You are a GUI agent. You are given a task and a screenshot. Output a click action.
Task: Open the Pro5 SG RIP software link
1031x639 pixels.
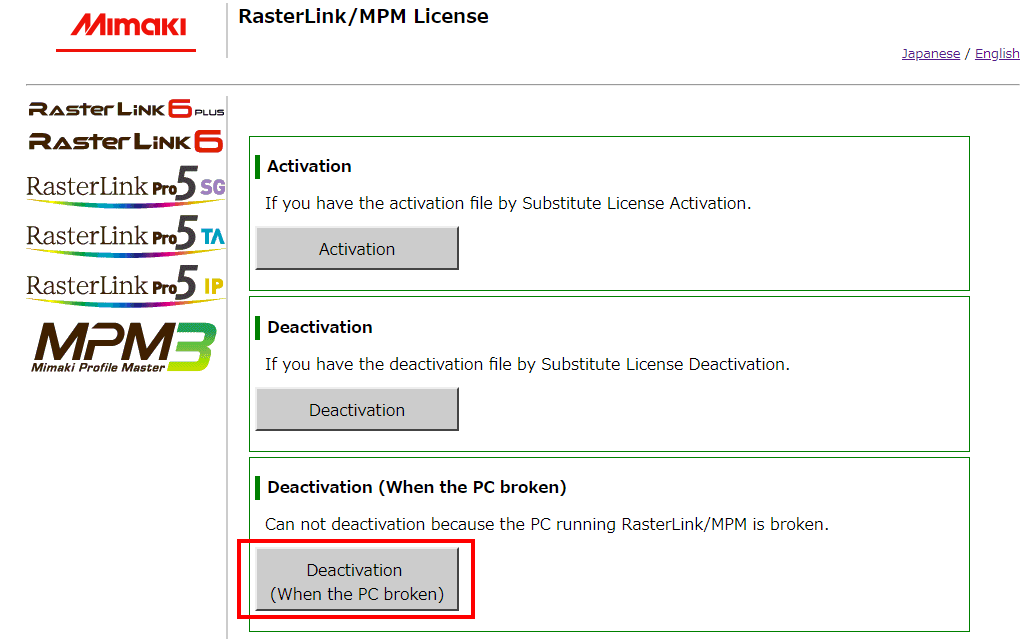click(124, 187)
